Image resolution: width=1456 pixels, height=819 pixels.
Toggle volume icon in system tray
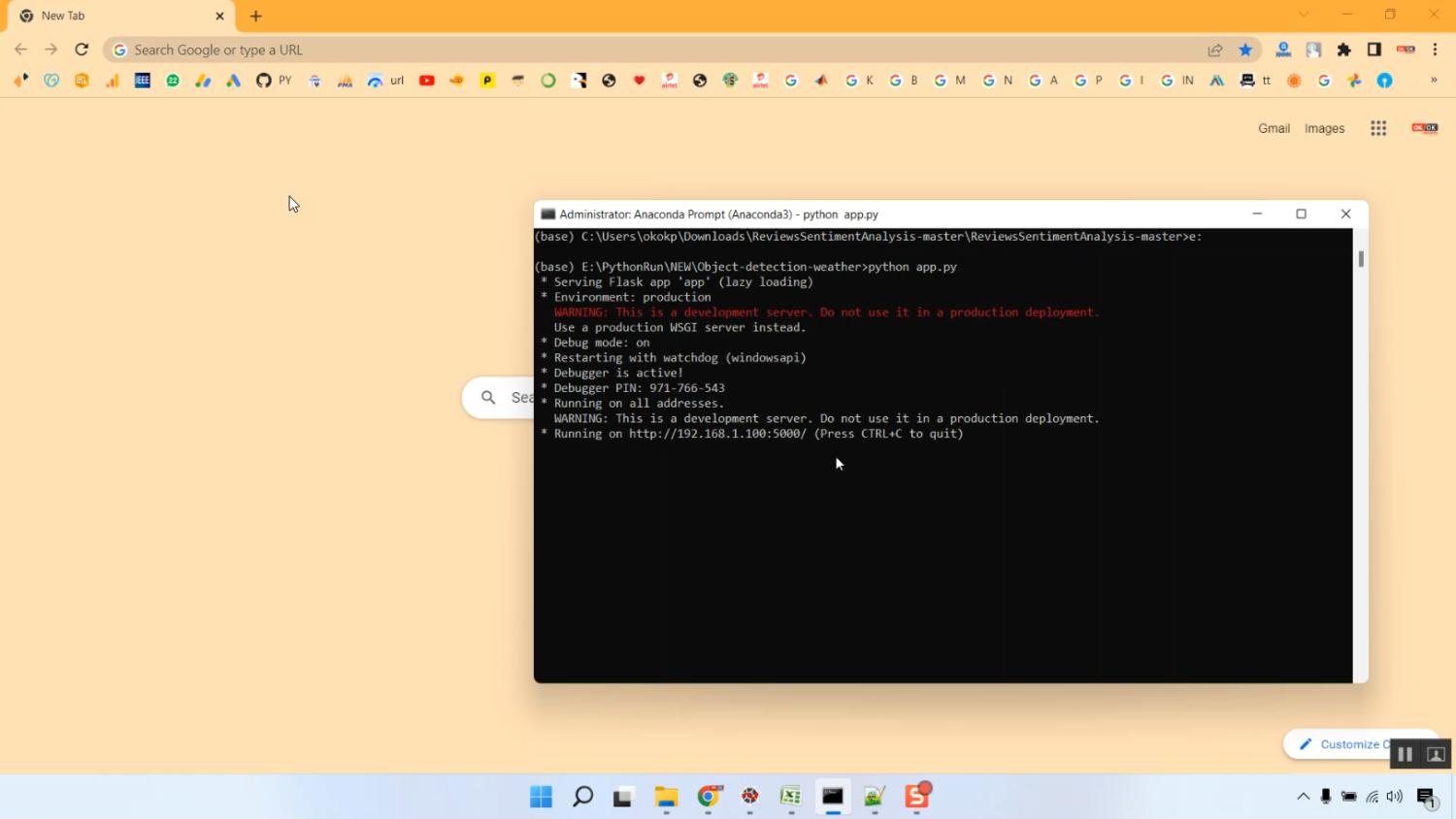point(1395,797)
